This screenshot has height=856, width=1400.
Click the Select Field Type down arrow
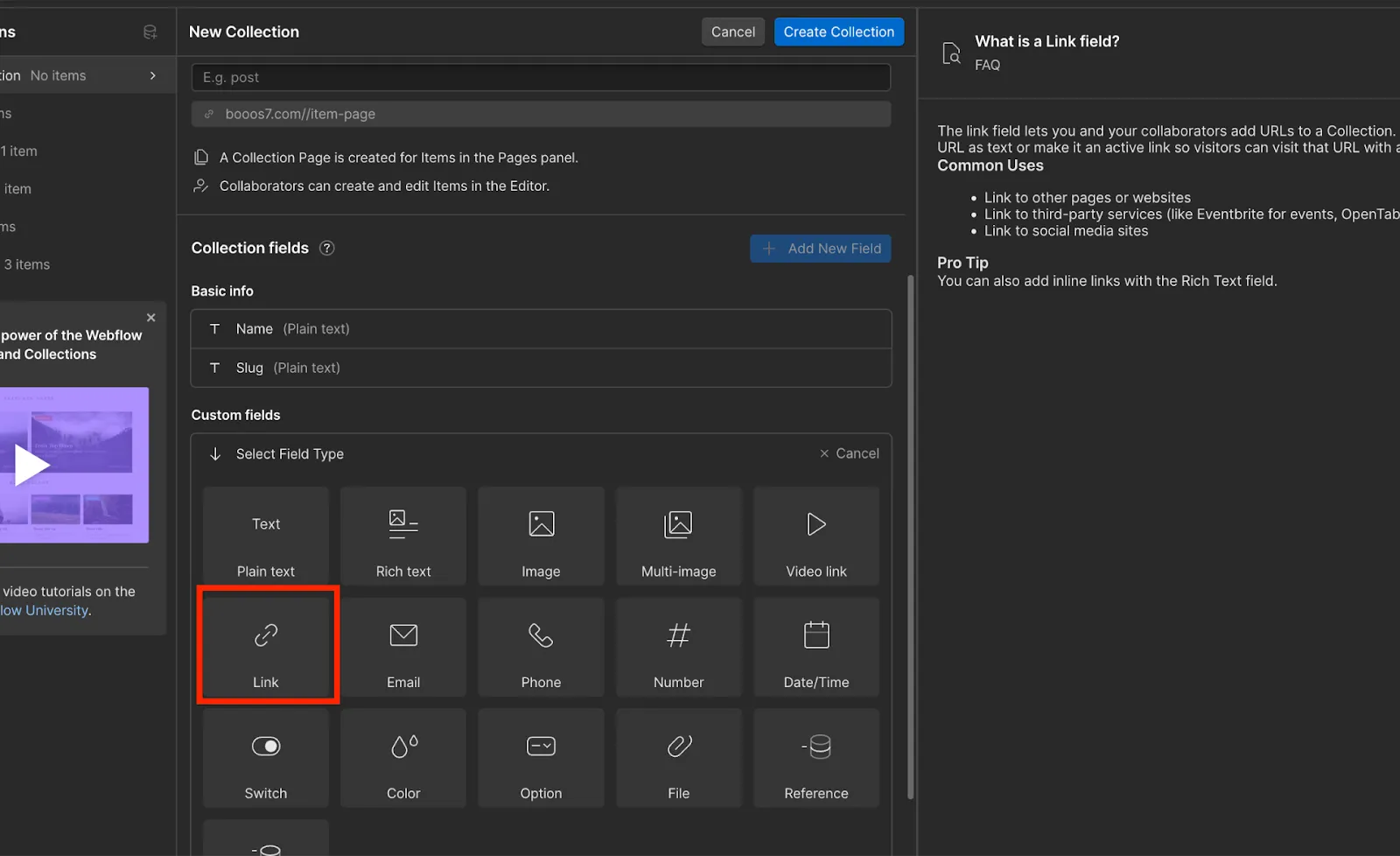(215, 453)
